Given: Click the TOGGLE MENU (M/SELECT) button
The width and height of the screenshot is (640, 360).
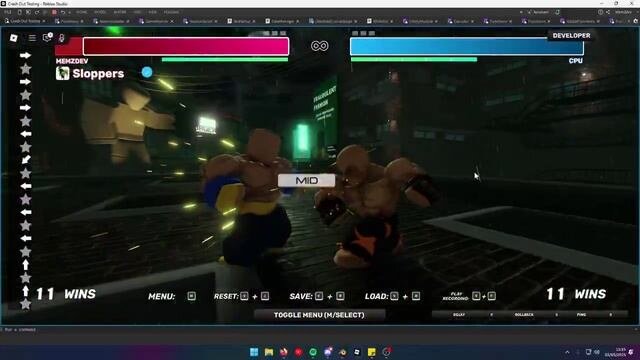Looking at the screenshot, I should click(319, 315).
